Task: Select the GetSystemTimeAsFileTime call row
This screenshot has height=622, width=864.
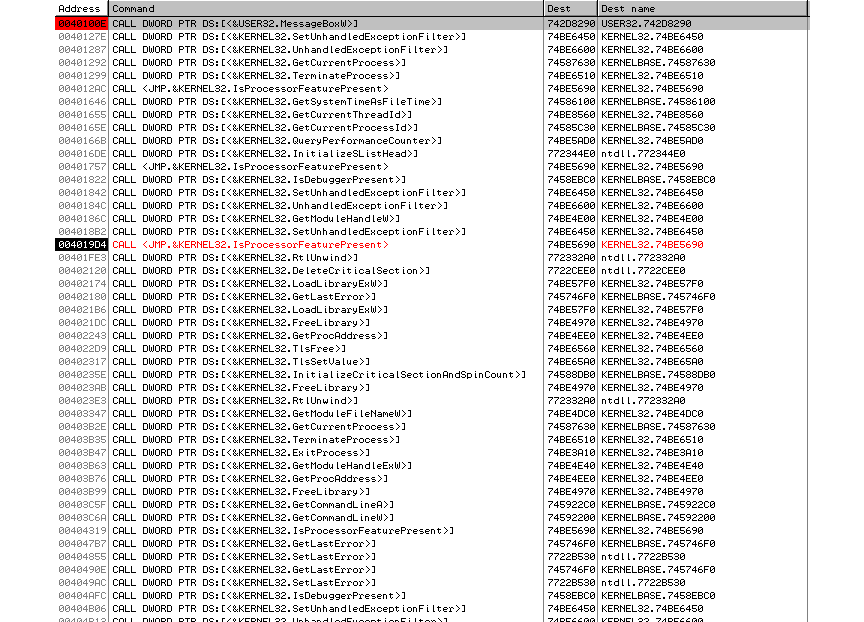Action: (431, 102)
